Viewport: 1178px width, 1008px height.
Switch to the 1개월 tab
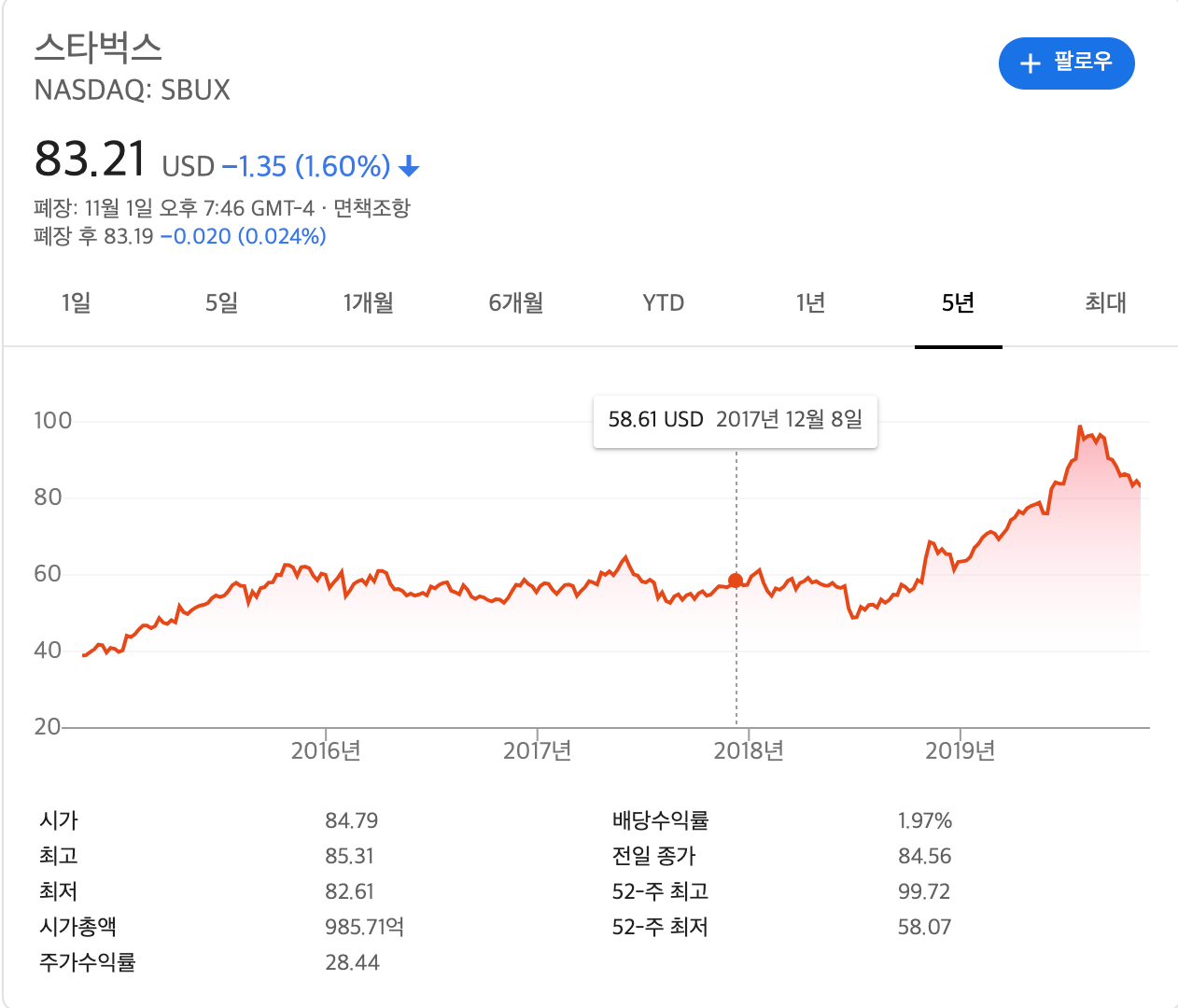click(x=368, y=302)
